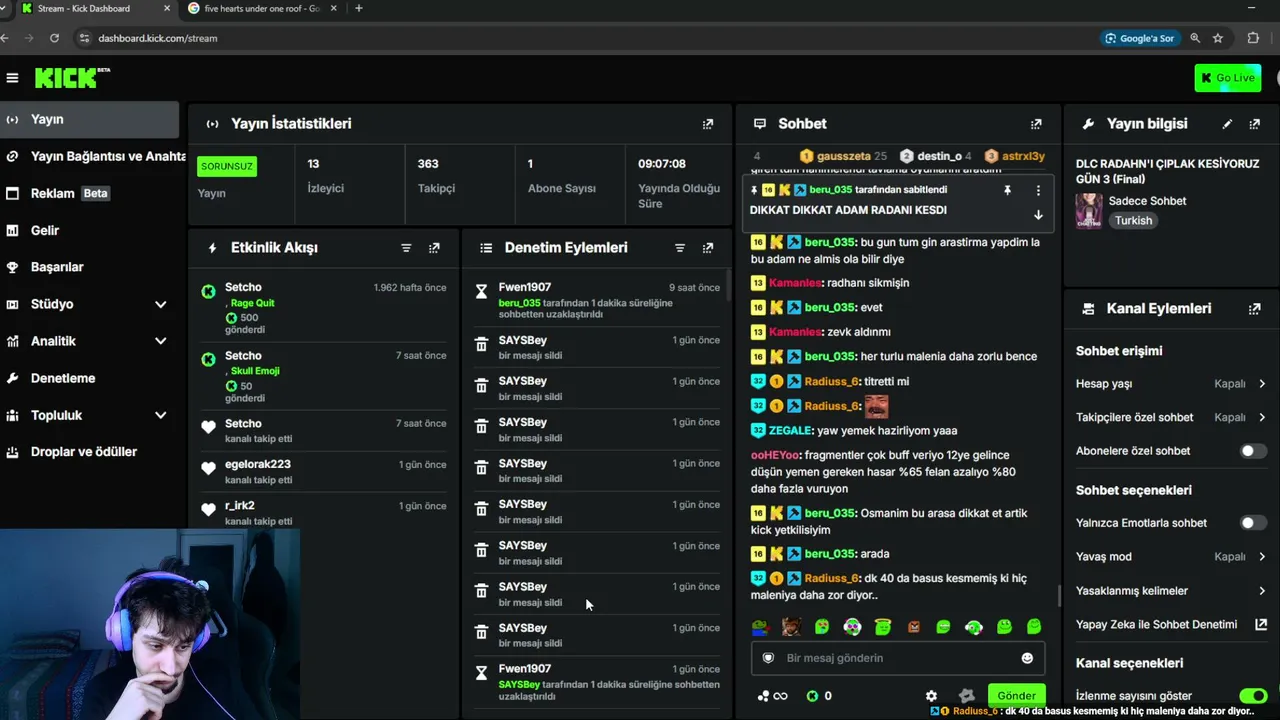Screen dimensions: 1280x720
Task: Insert the angry orange face quick emote
Action: [913, 627]
